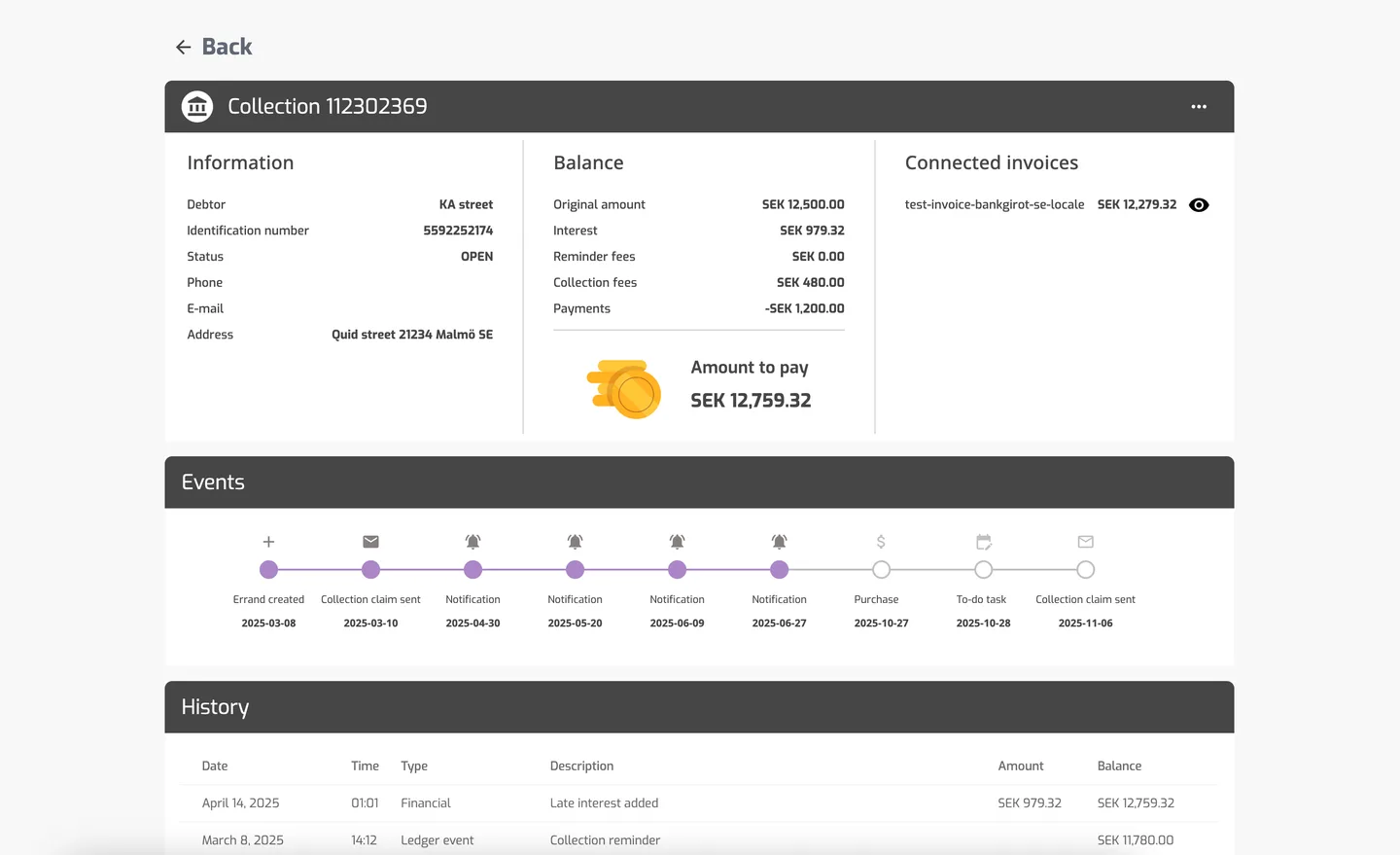Image resolution: width=1400 pixels, height=855 pixels.
Task: Click the Date column header in History
Action: point(214,766)
